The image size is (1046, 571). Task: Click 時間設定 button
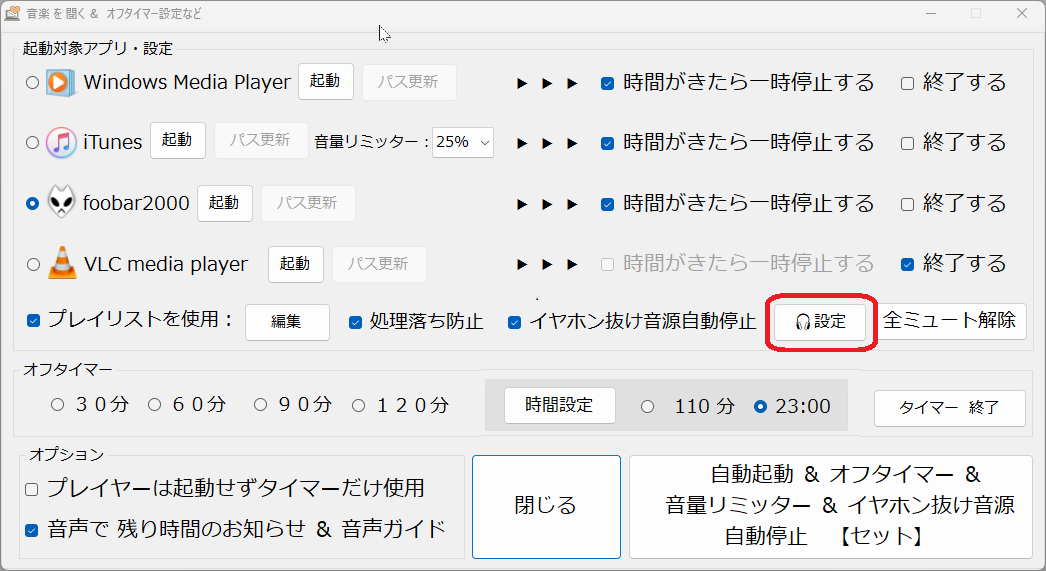560,406
